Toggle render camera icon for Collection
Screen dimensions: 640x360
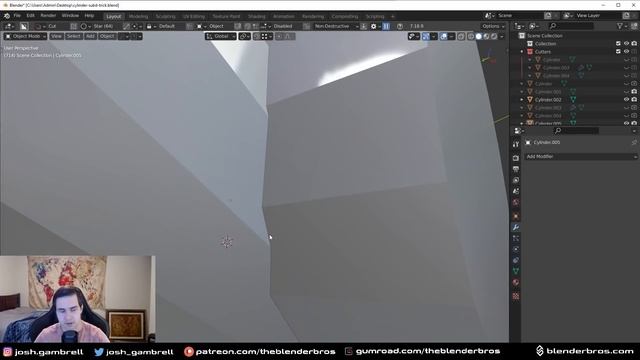click(x=634, y=44)
